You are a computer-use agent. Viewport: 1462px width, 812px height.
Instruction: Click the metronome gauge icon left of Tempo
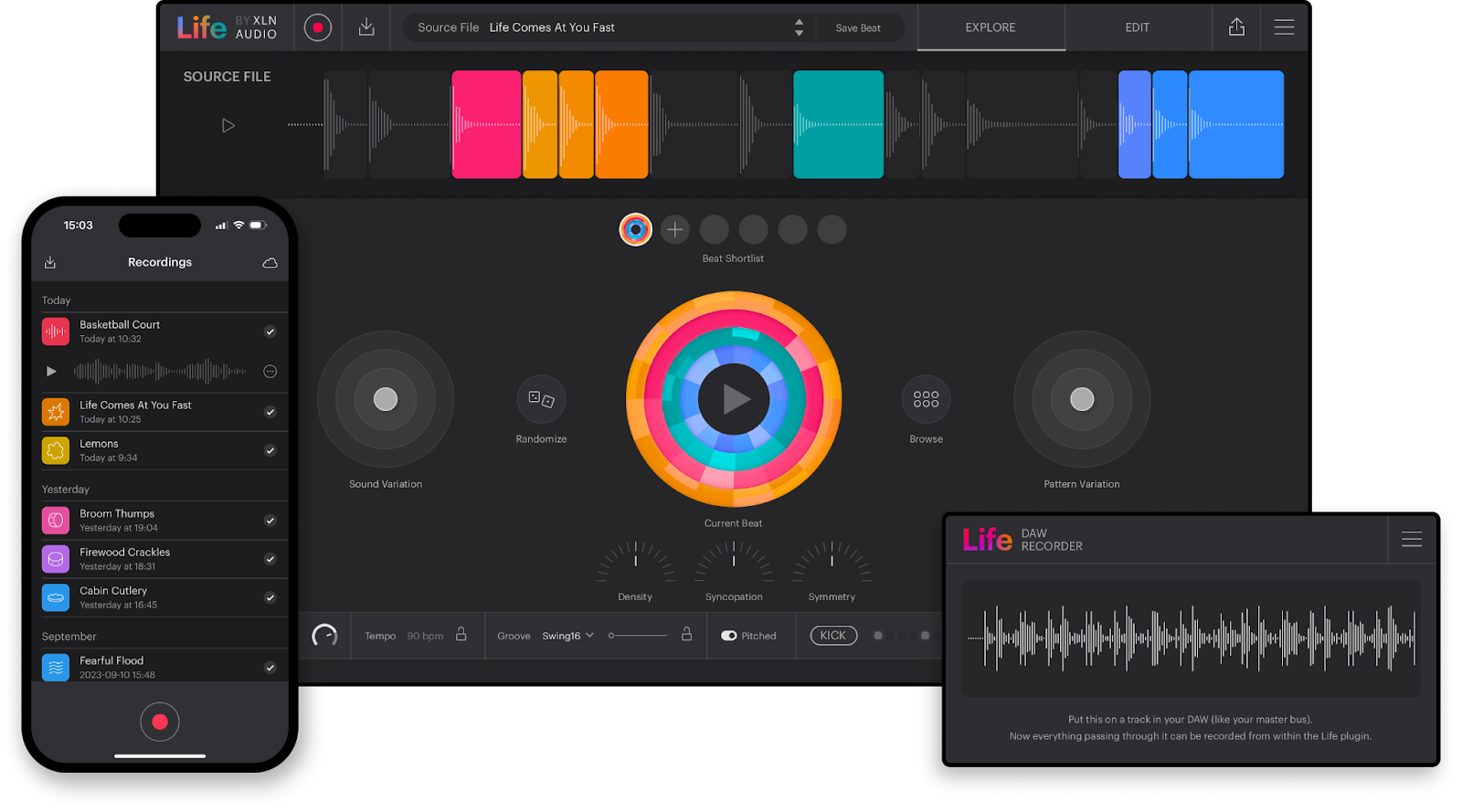tap(324, 636)
